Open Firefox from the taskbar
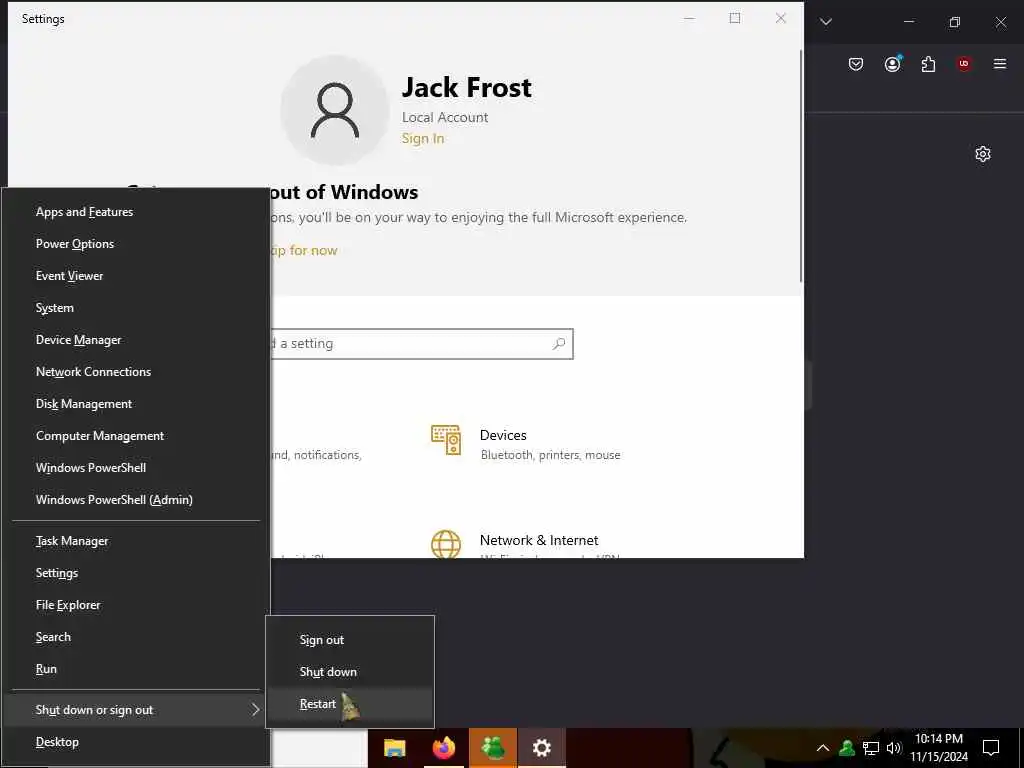Viewport: 1024px width, 768px height. [x=443, y=748]
